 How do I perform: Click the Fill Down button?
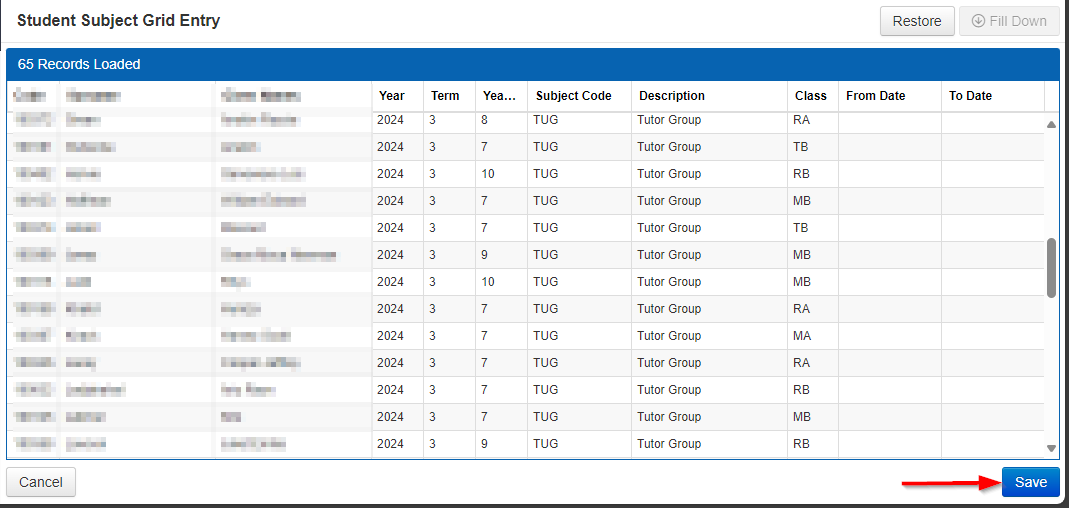[x=1010, y=21]
